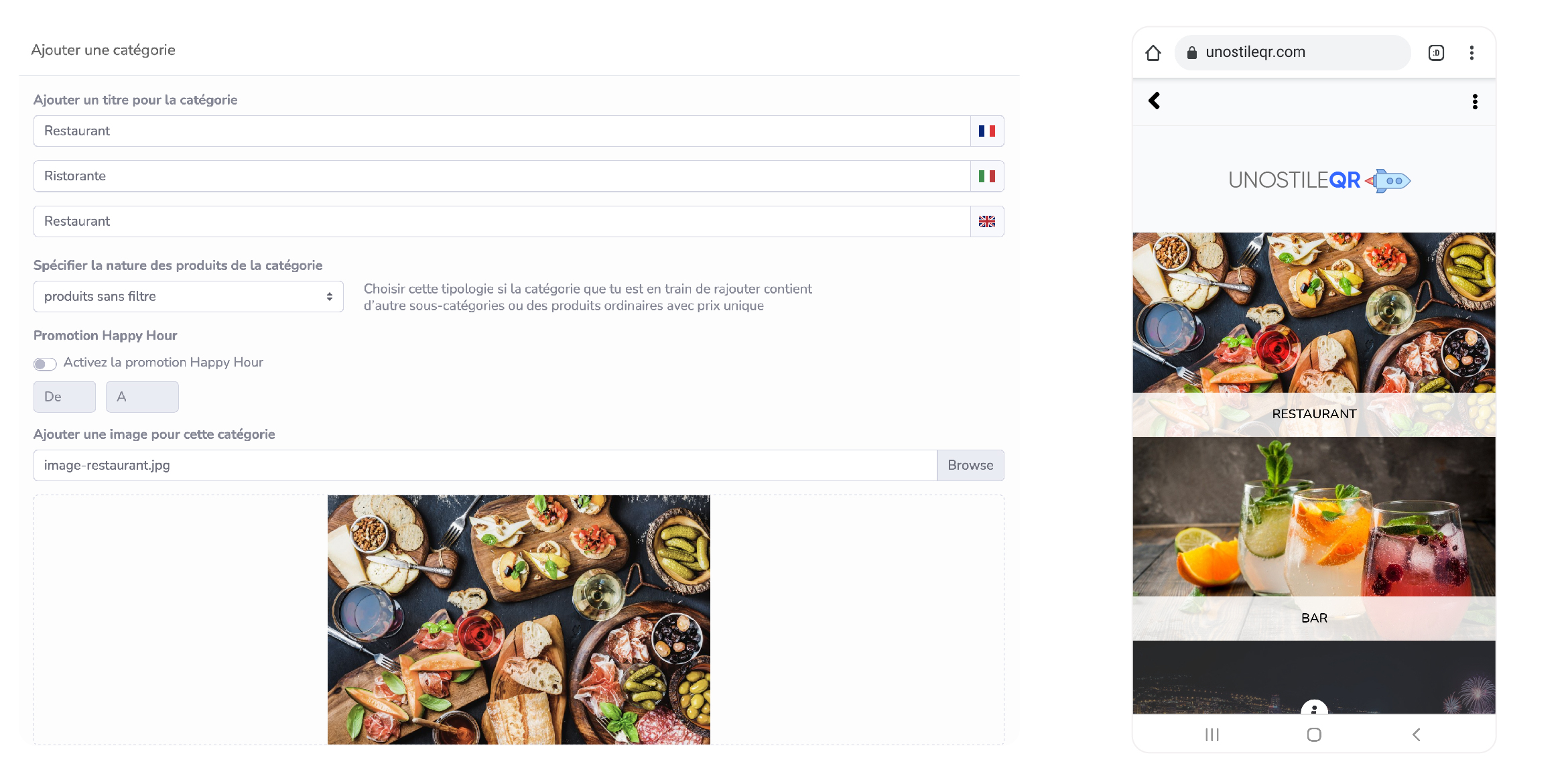Image resolution: width=1568 pixels, height=774 pixels.
Task: Click the uploaded restaurant image preview
Action: 519,620
